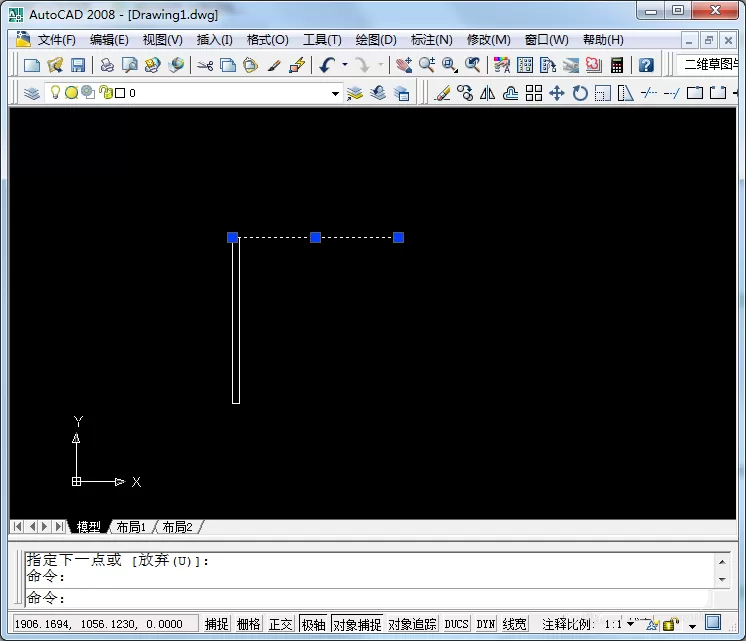Toggle 正交 ortho mode
This screenshot has height=641, width=746.
click(x=280, y=624)
